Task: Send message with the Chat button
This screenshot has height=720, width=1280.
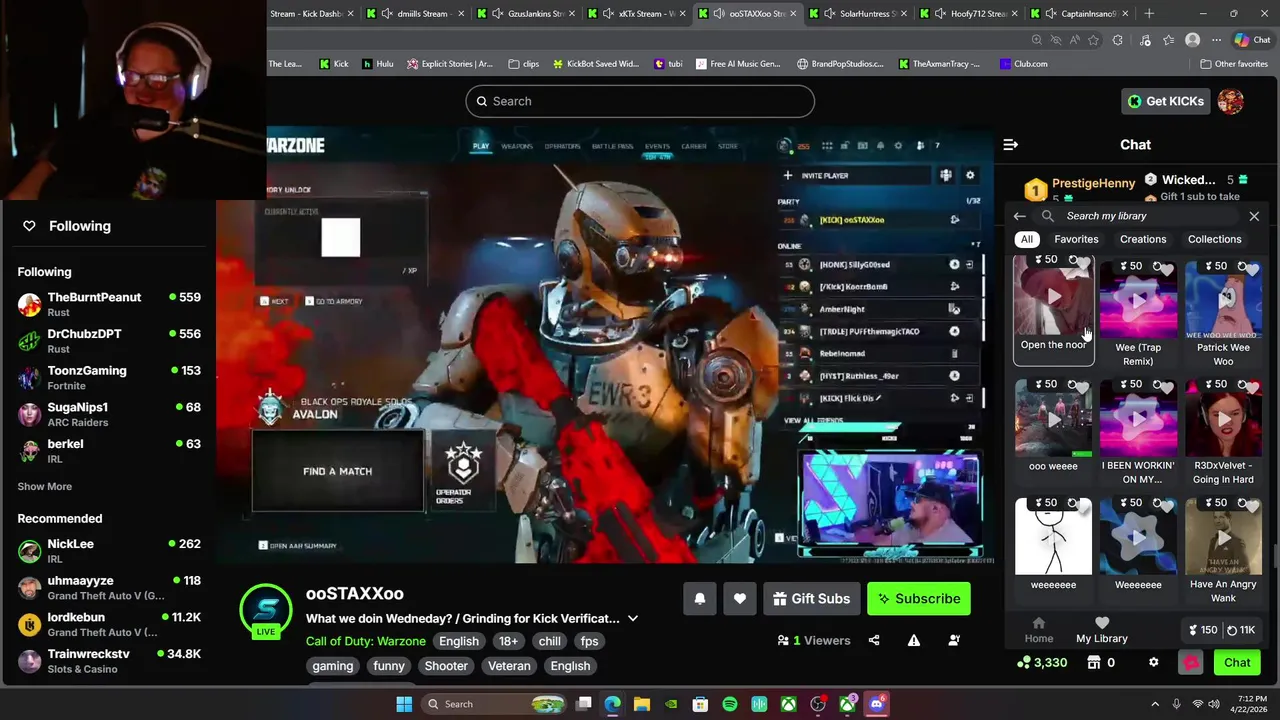Action: [x=1237, y=662]
